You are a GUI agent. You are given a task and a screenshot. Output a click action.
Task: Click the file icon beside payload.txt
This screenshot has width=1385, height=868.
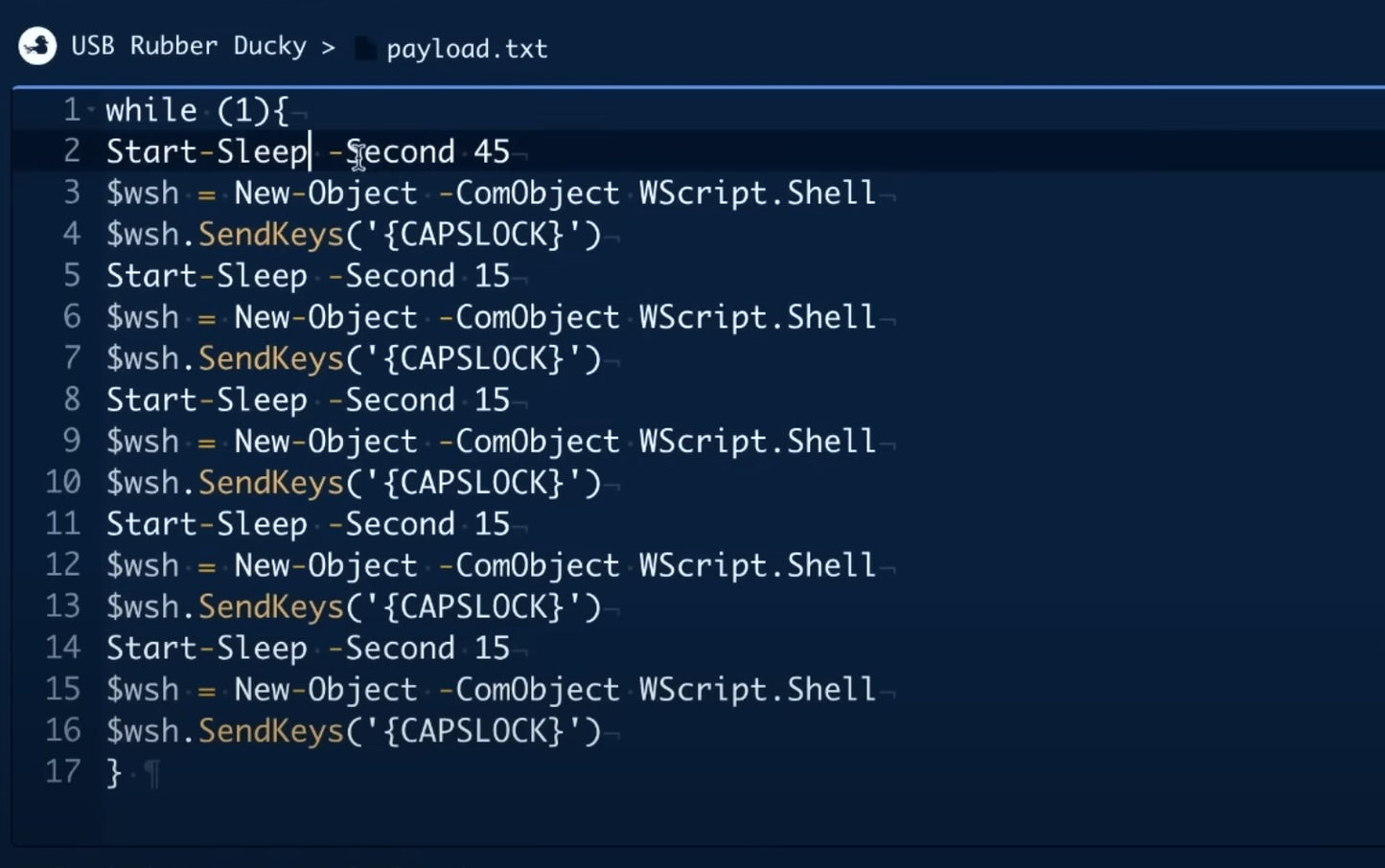click(365, 48)
